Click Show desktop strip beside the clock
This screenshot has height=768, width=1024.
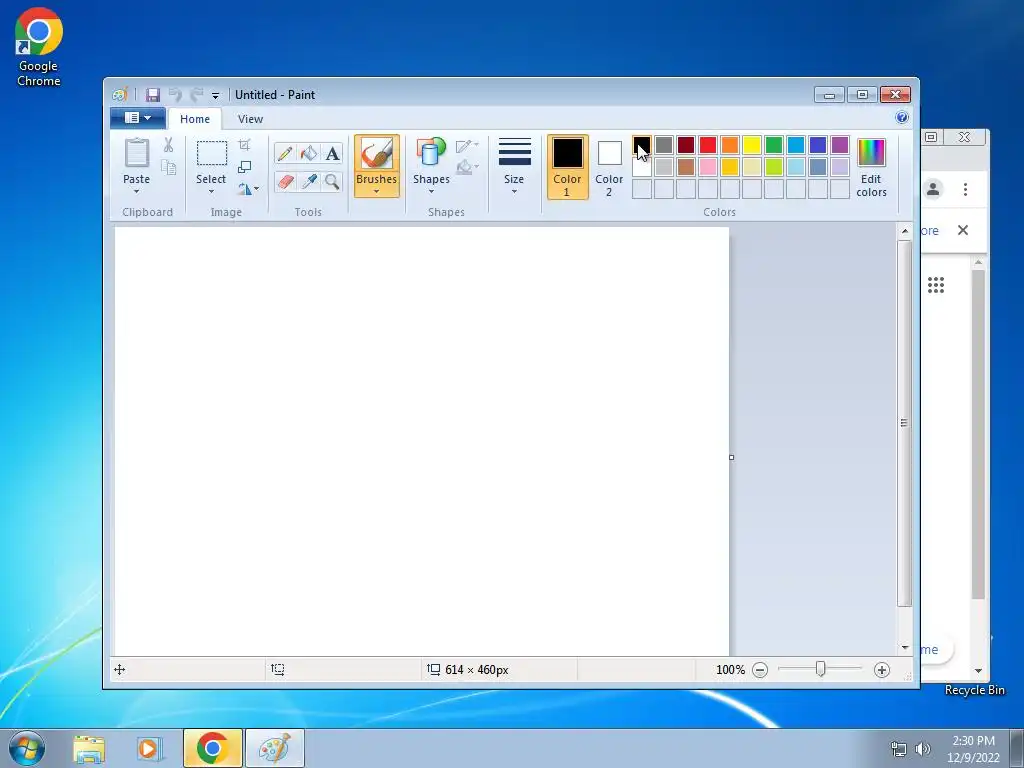[x=1017, y=748]
